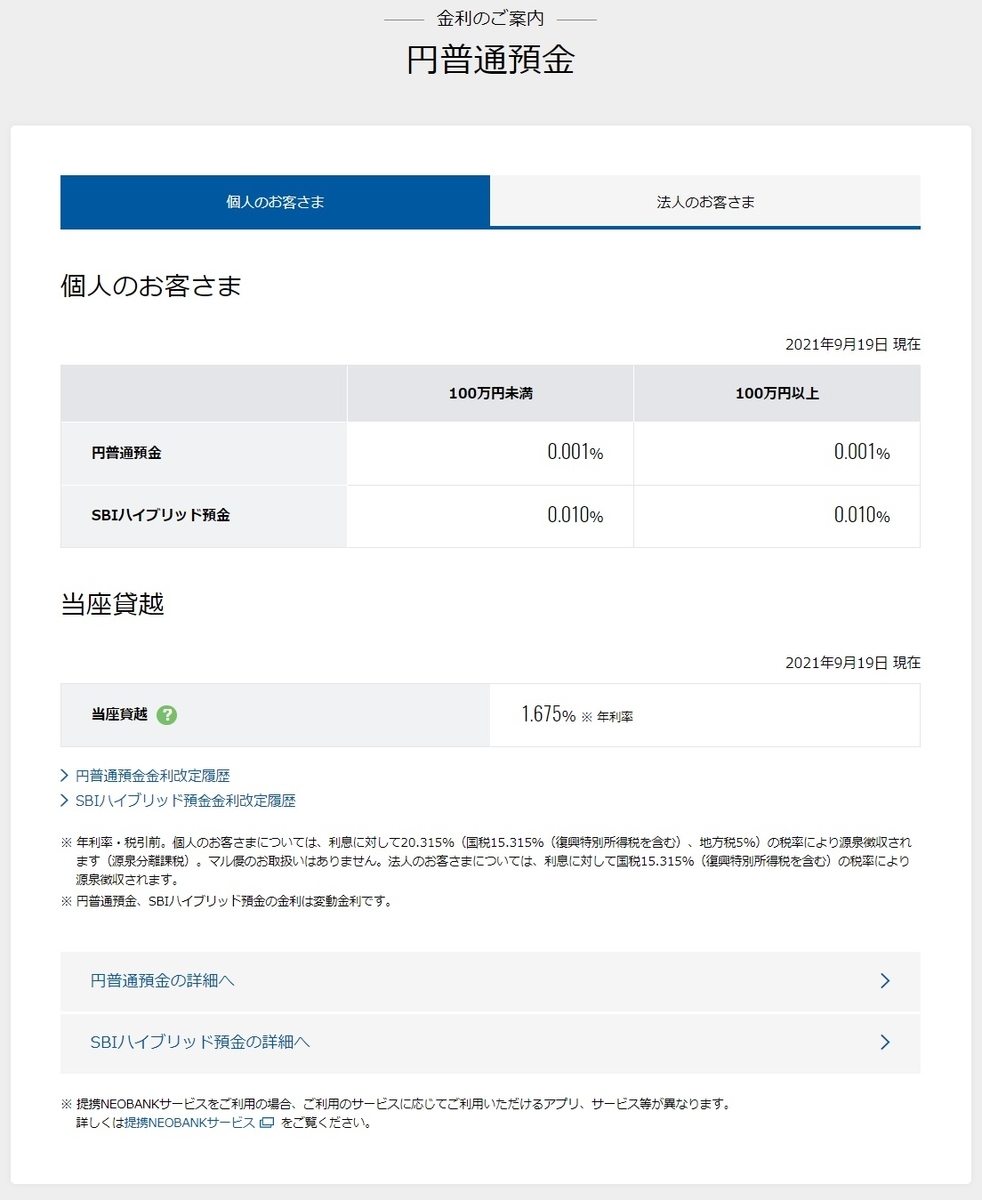Viewport: 982px width, 1200px height.
Task: Click 0.001% under 100万円以上
Action: point(862,452)
